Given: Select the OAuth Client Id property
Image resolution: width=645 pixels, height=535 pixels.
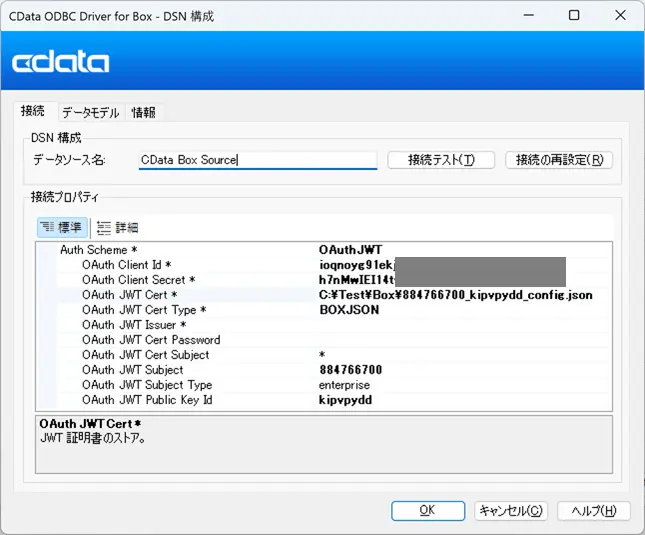Looking at the screenshot, I should [127, 265].
